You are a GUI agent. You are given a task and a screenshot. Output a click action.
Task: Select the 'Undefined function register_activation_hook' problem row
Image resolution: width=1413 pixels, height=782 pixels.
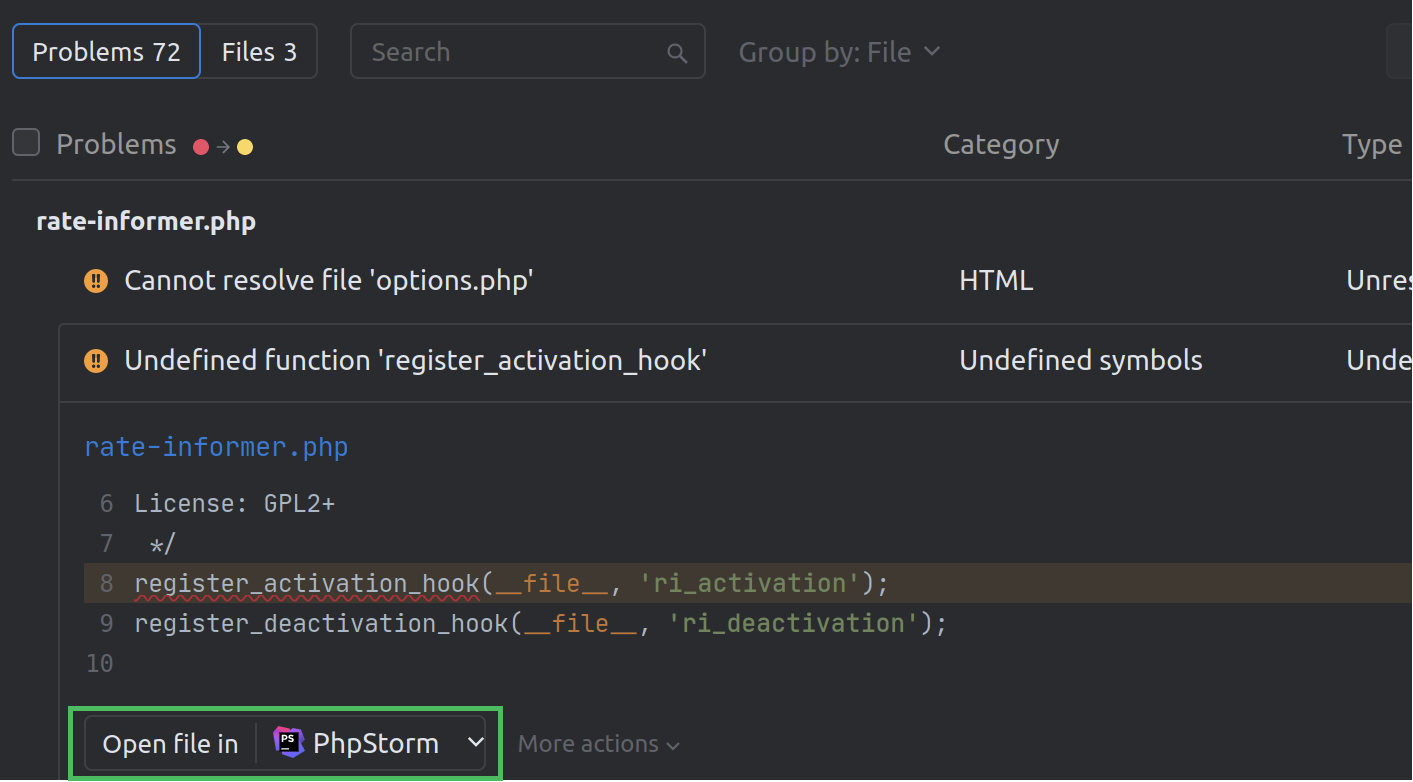[416, 361]
